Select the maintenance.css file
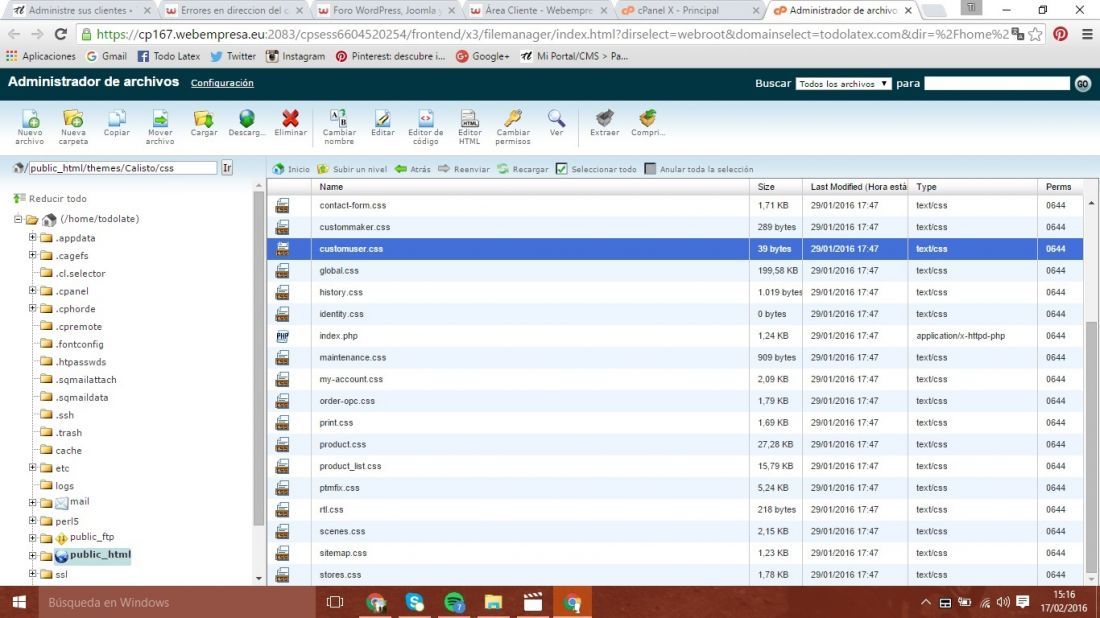Viewport: 1100px width, 618px height. tap(675, 358)
